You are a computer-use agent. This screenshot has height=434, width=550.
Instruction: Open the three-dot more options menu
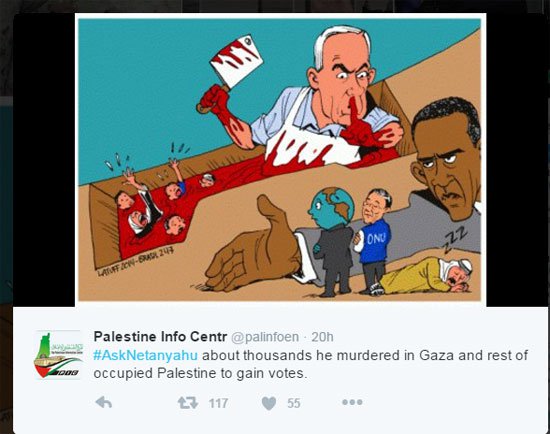click(352, 402)
